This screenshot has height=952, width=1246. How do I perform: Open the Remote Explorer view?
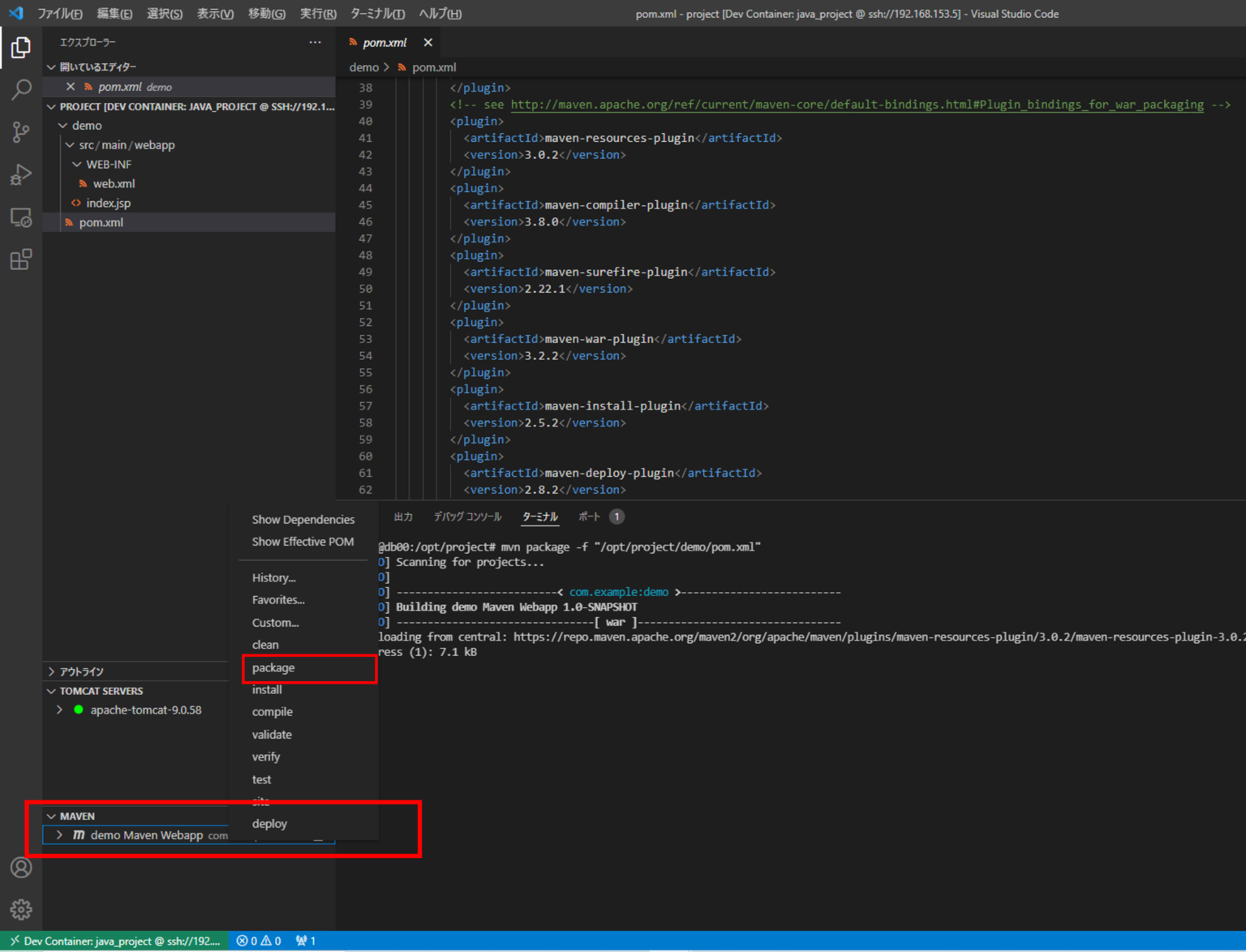[x=20, y=217]
